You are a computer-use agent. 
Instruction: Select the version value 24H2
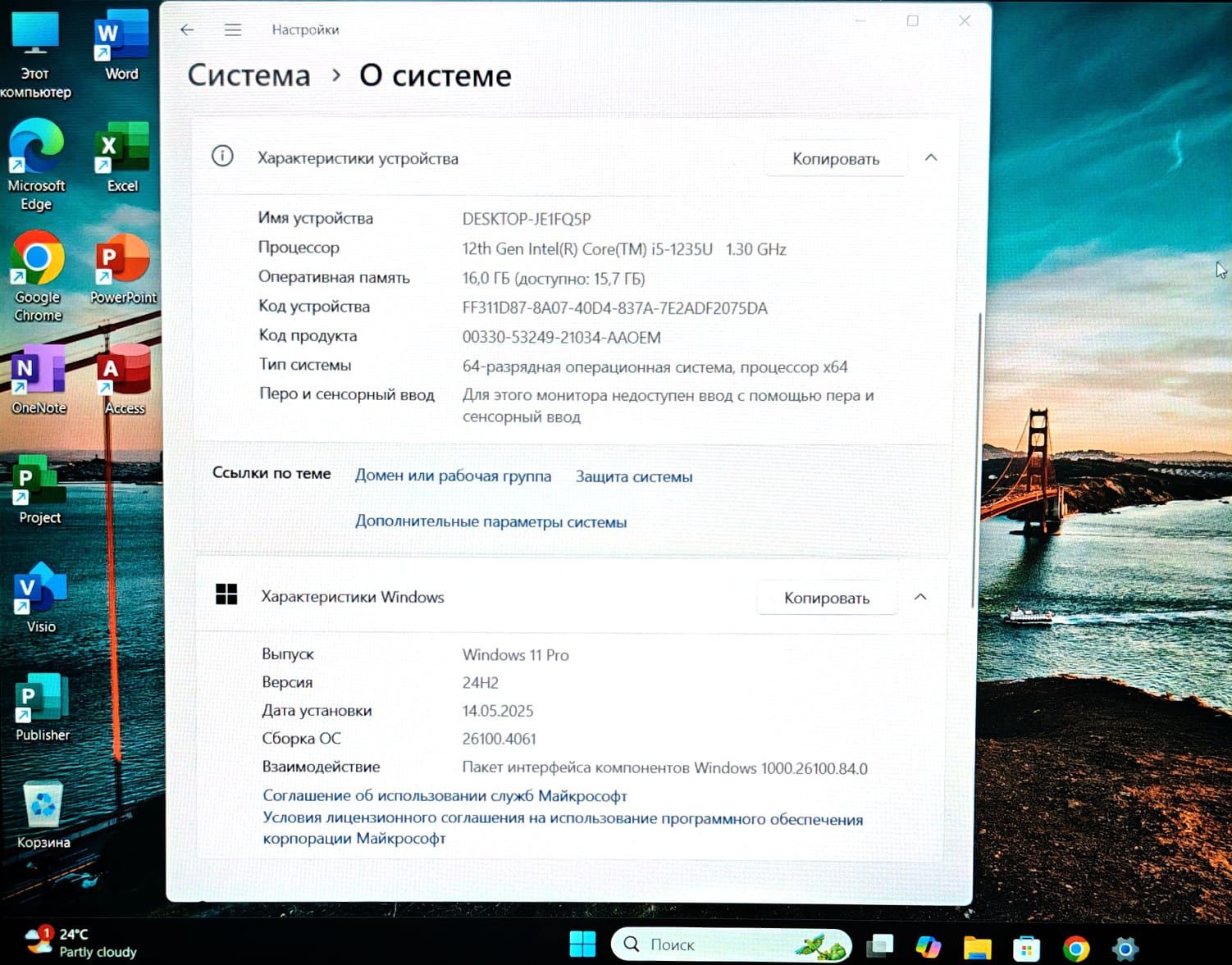[480, 682]
